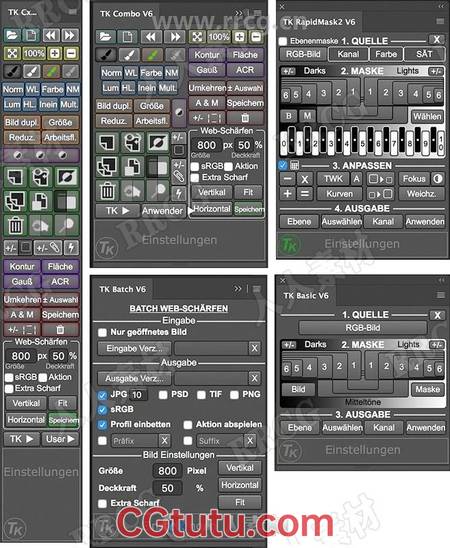Viewport: 450px width, 548px height.
Task: Click the TK logo in TK Basic V6
Action: [x=291, y=450]
